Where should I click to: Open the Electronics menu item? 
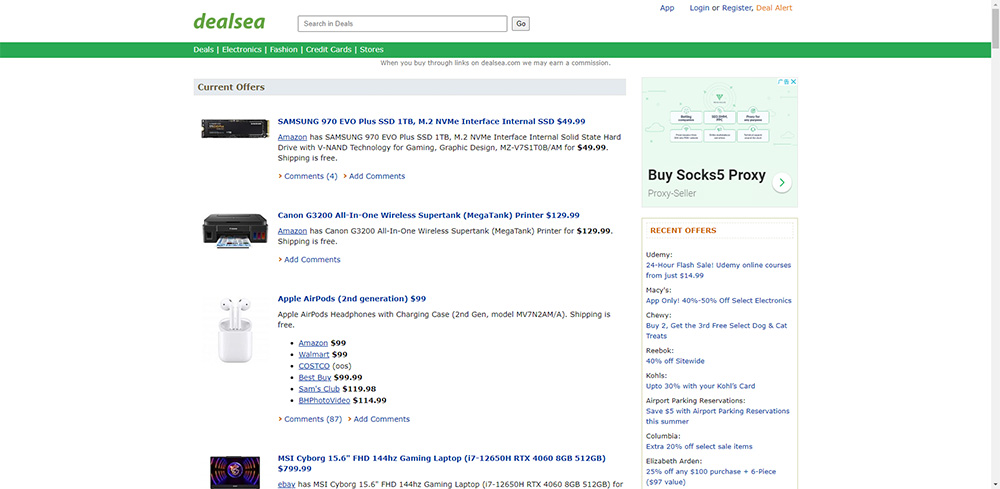pyautogui.click(x=241, y=49)
